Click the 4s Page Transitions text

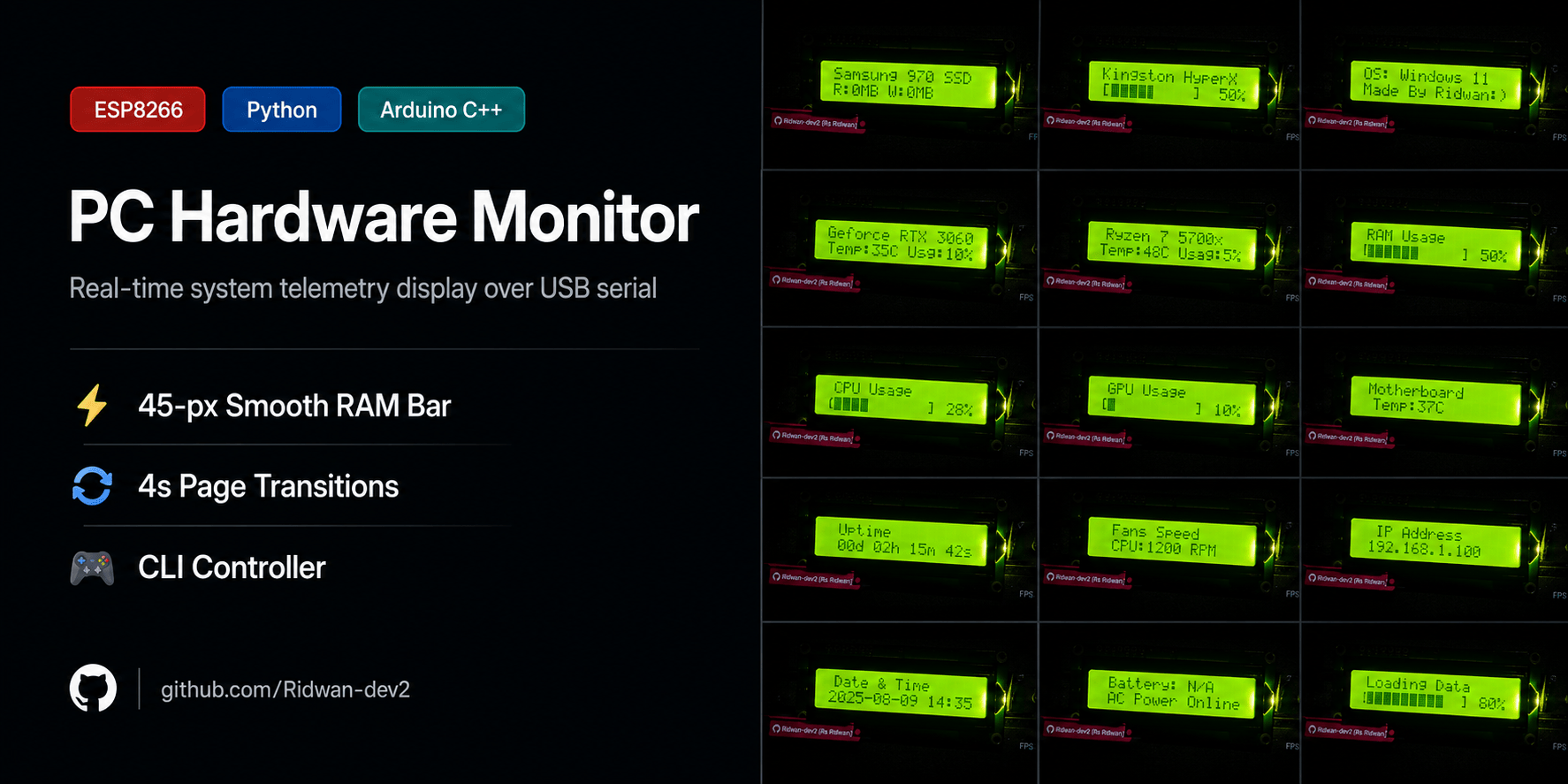click(269, 486)
